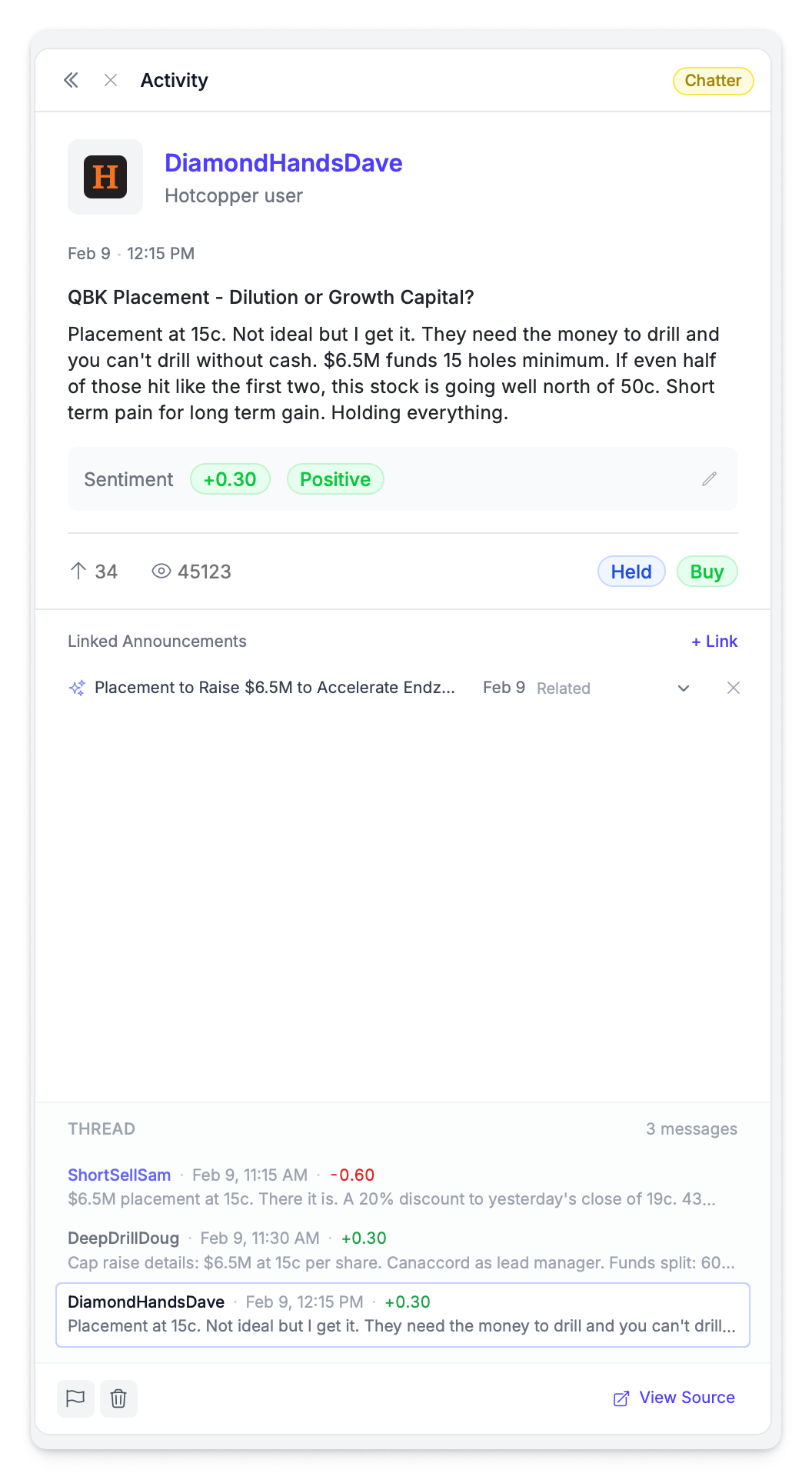The height and width of the screenshot is (1480, 812).
Task: Flag this post with the flag icon
Action: point(75,1398)
